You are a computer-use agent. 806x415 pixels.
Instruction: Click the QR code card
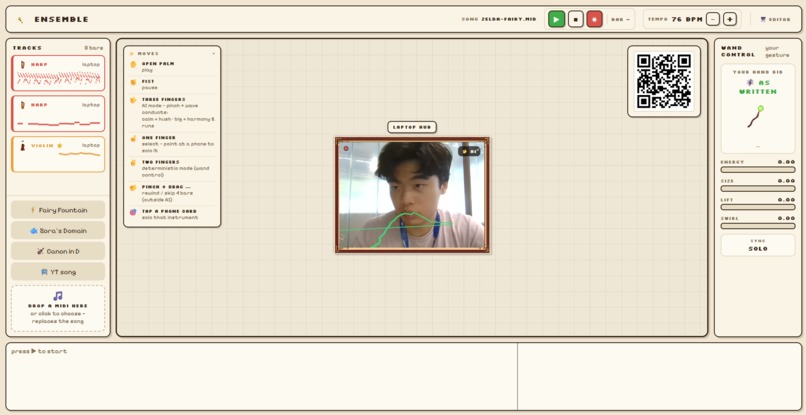pyautogui.click(x=664, y=81)
